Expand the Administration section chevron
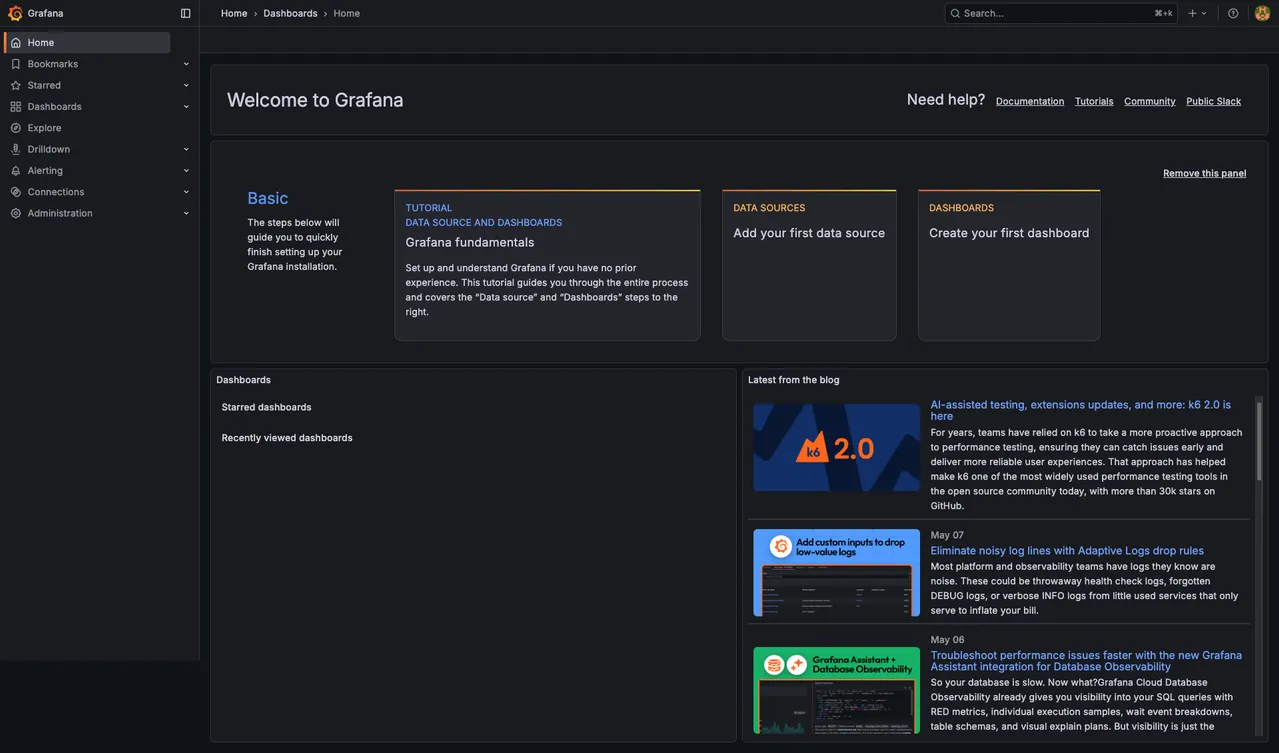The height and width of the screenshot is (753, 1279). tap(186, 213)
